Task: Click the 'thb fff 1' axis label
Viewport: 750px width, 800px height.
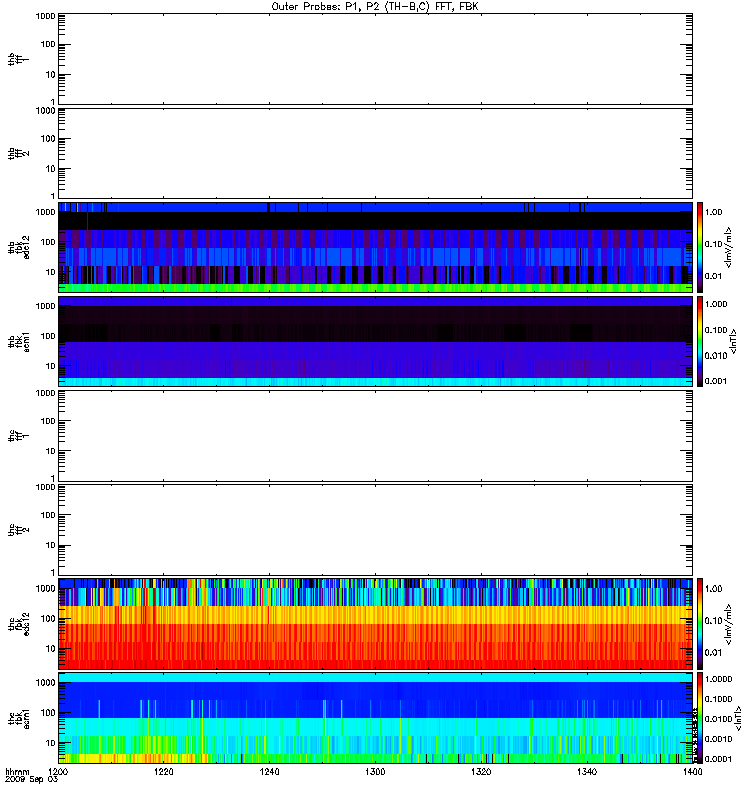Action: point(18,59)
